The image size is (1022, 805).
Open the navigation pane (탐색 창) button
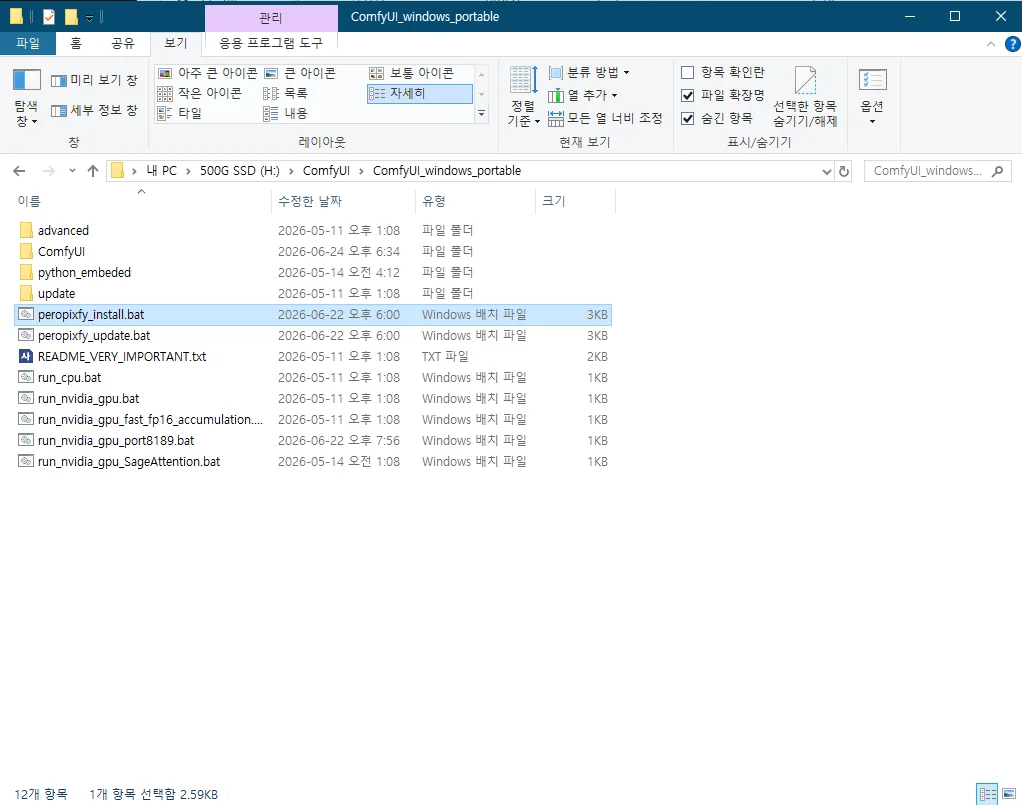(x=26, y=98)
